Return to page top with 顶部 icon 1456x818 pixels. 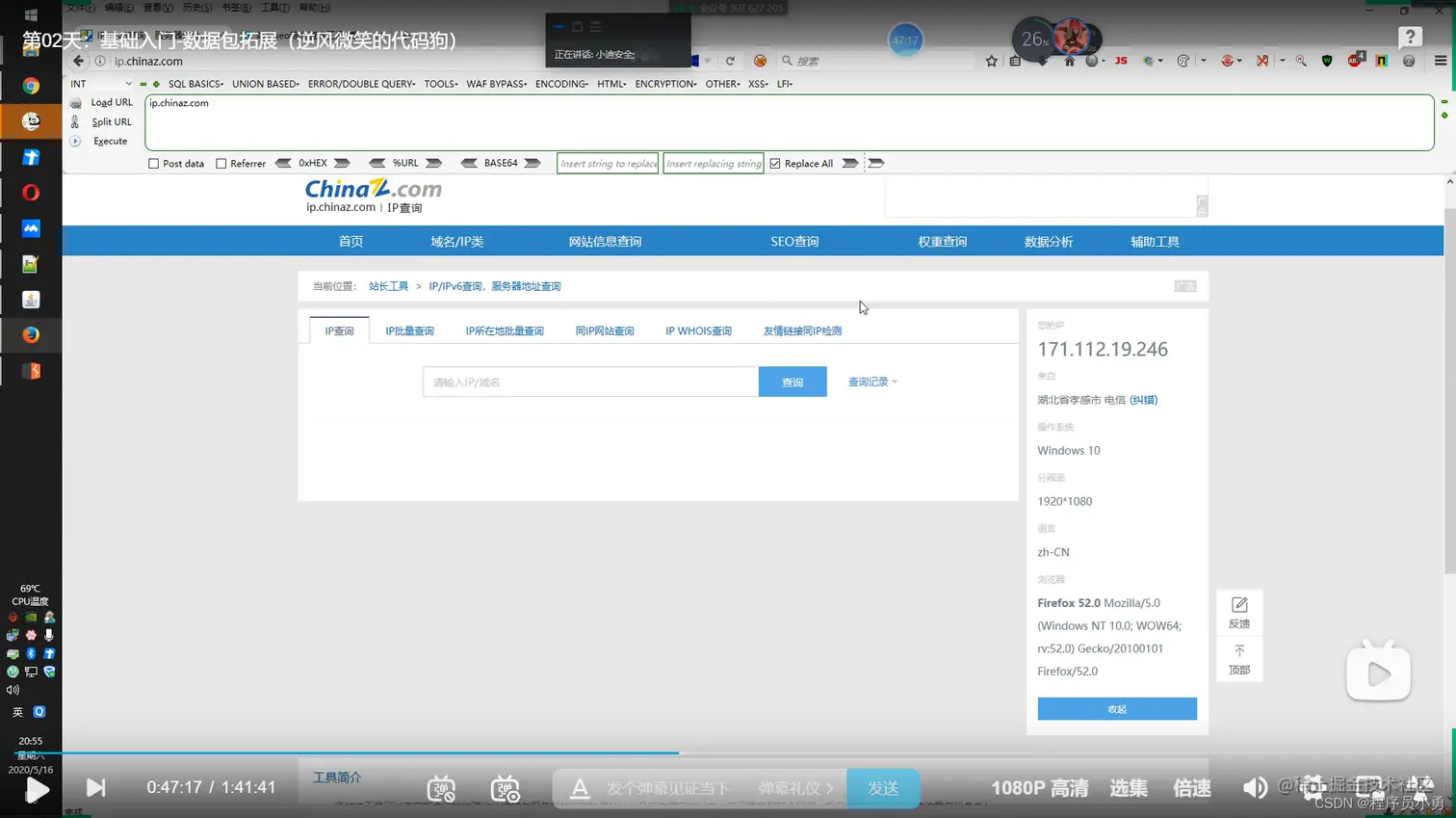click(1239, 659)
